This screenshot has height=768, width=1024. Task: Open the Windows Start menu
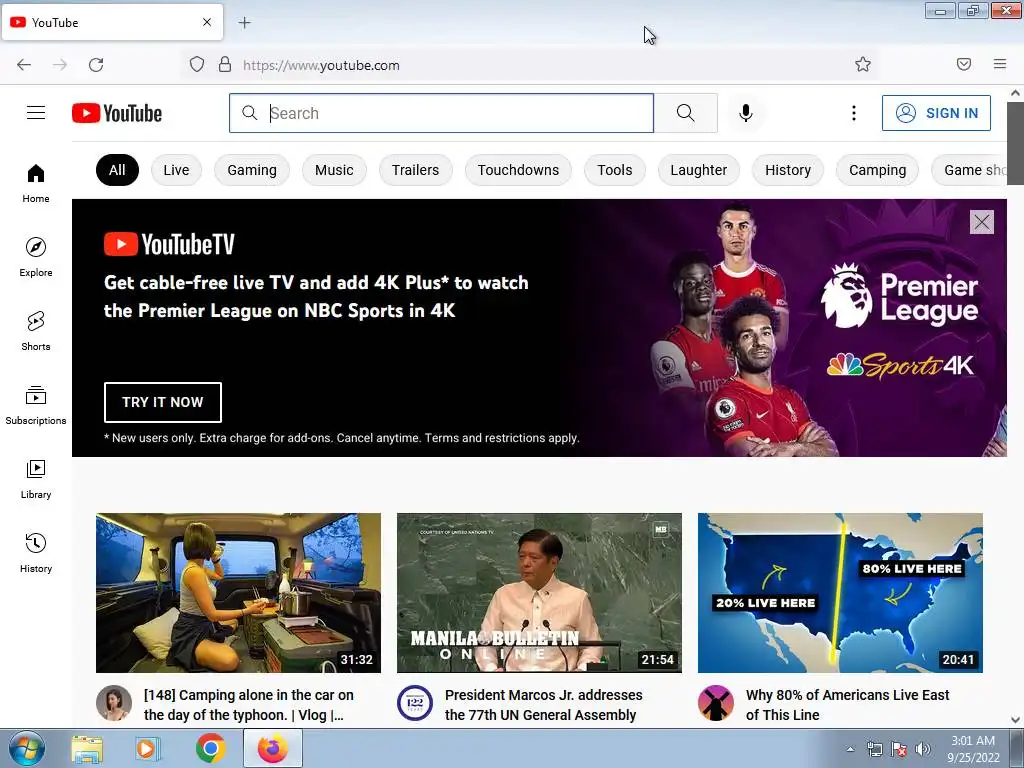coord(26,748)
